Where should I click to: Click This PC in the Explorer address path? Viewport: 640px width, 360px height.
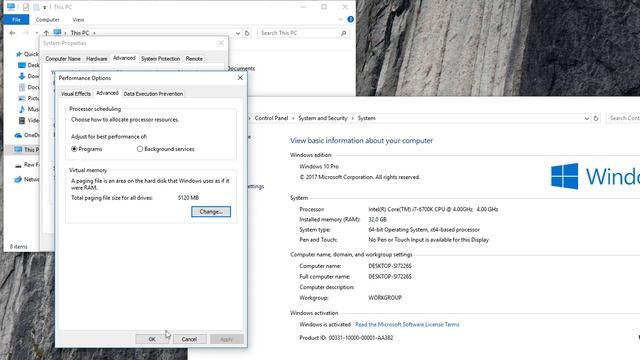(80, 33)
